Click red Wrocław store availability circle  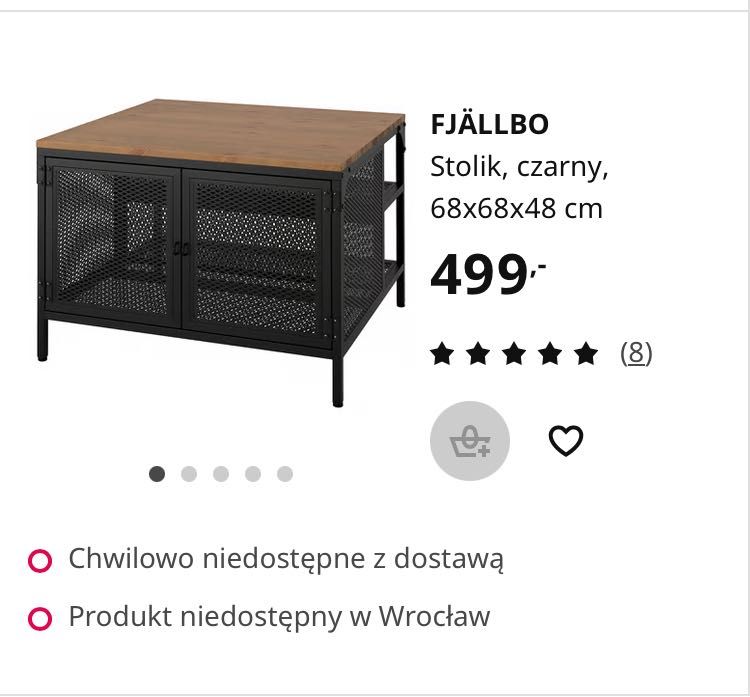coord(40,619)
